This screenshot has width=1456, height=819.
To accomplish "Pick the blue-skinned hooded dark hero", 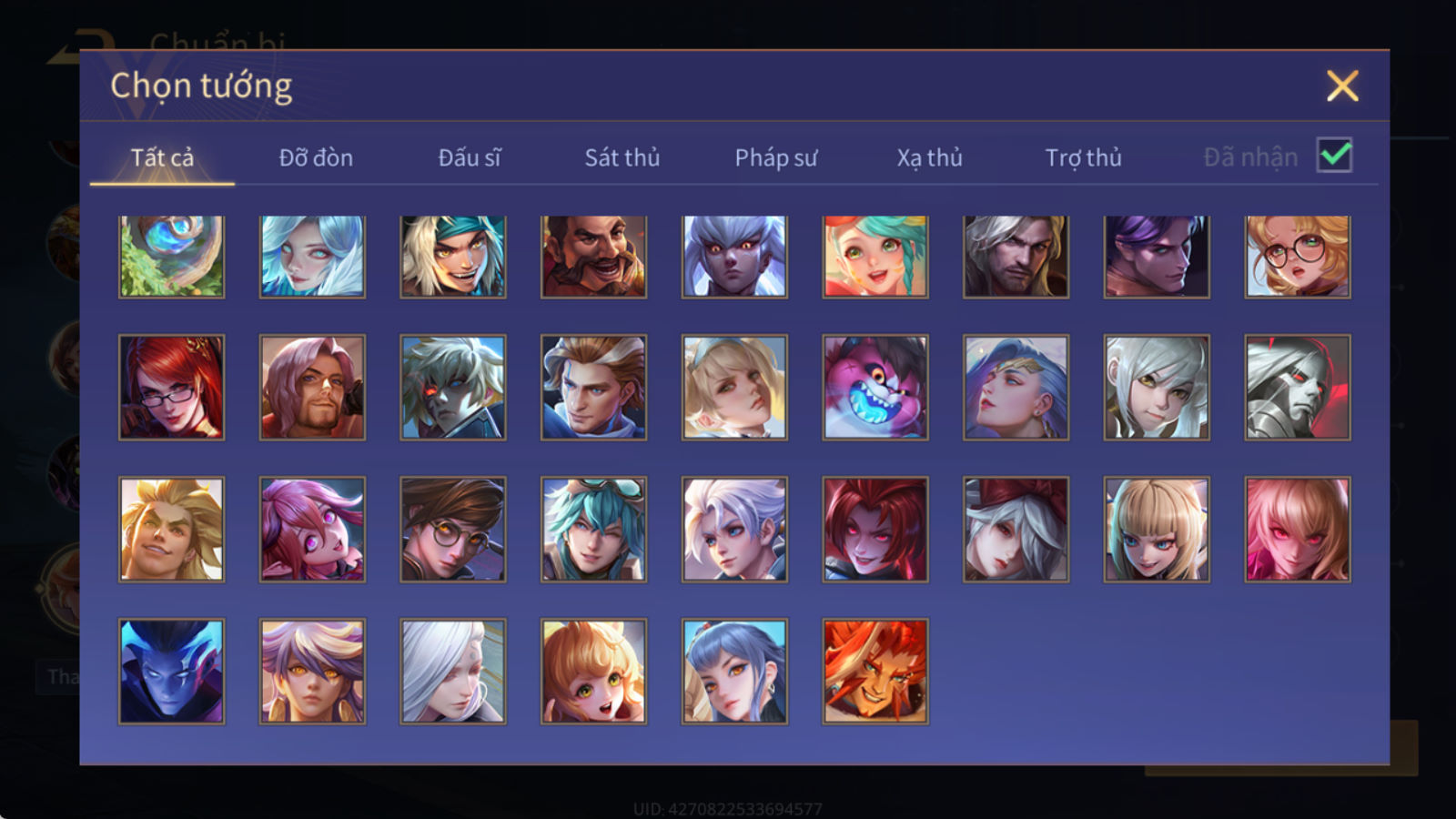I will [x=171, y=672].
